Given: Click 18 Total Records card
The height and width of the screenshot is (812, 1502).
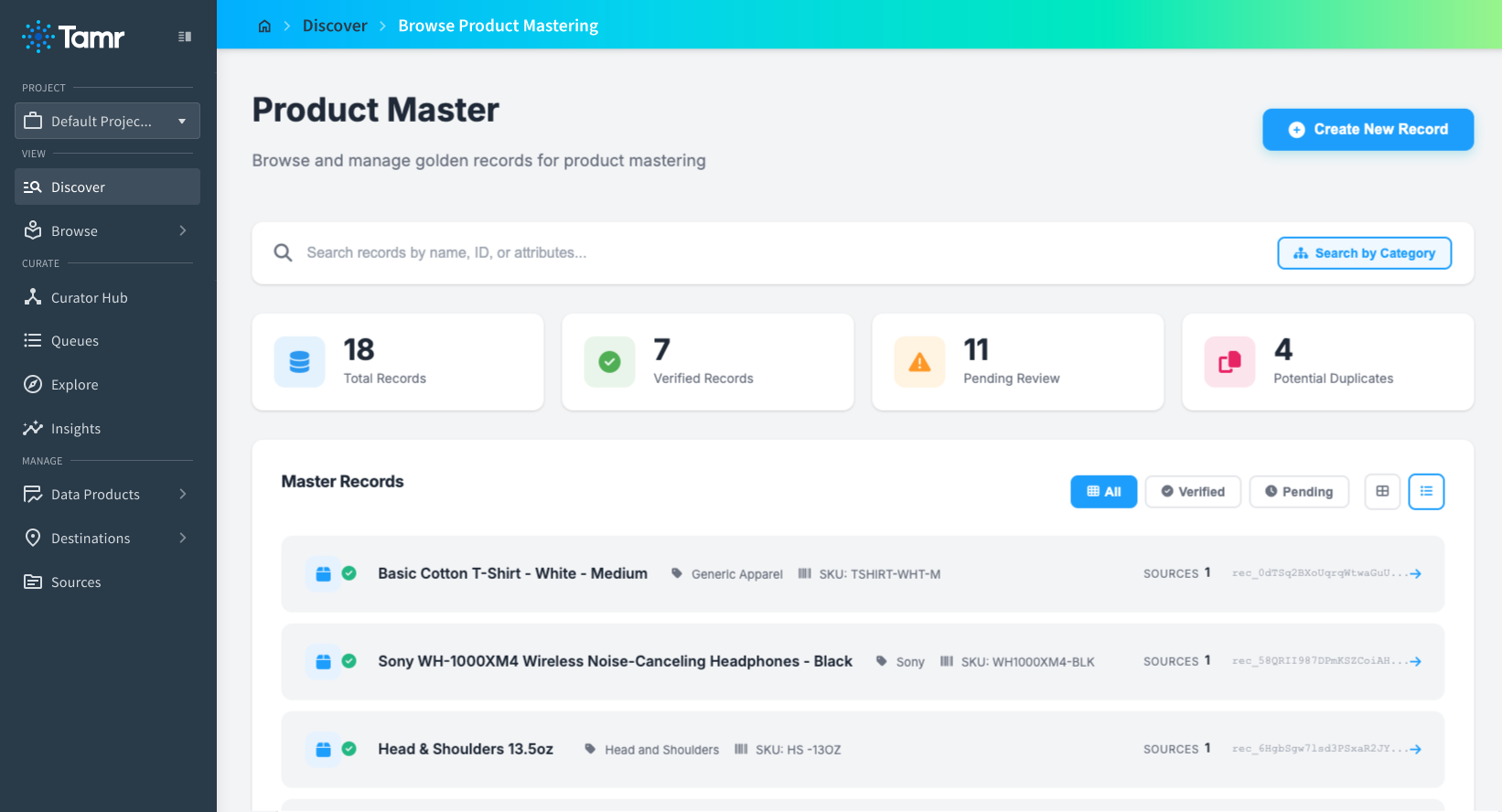Looking at the screenshot, I should [398, 362].
